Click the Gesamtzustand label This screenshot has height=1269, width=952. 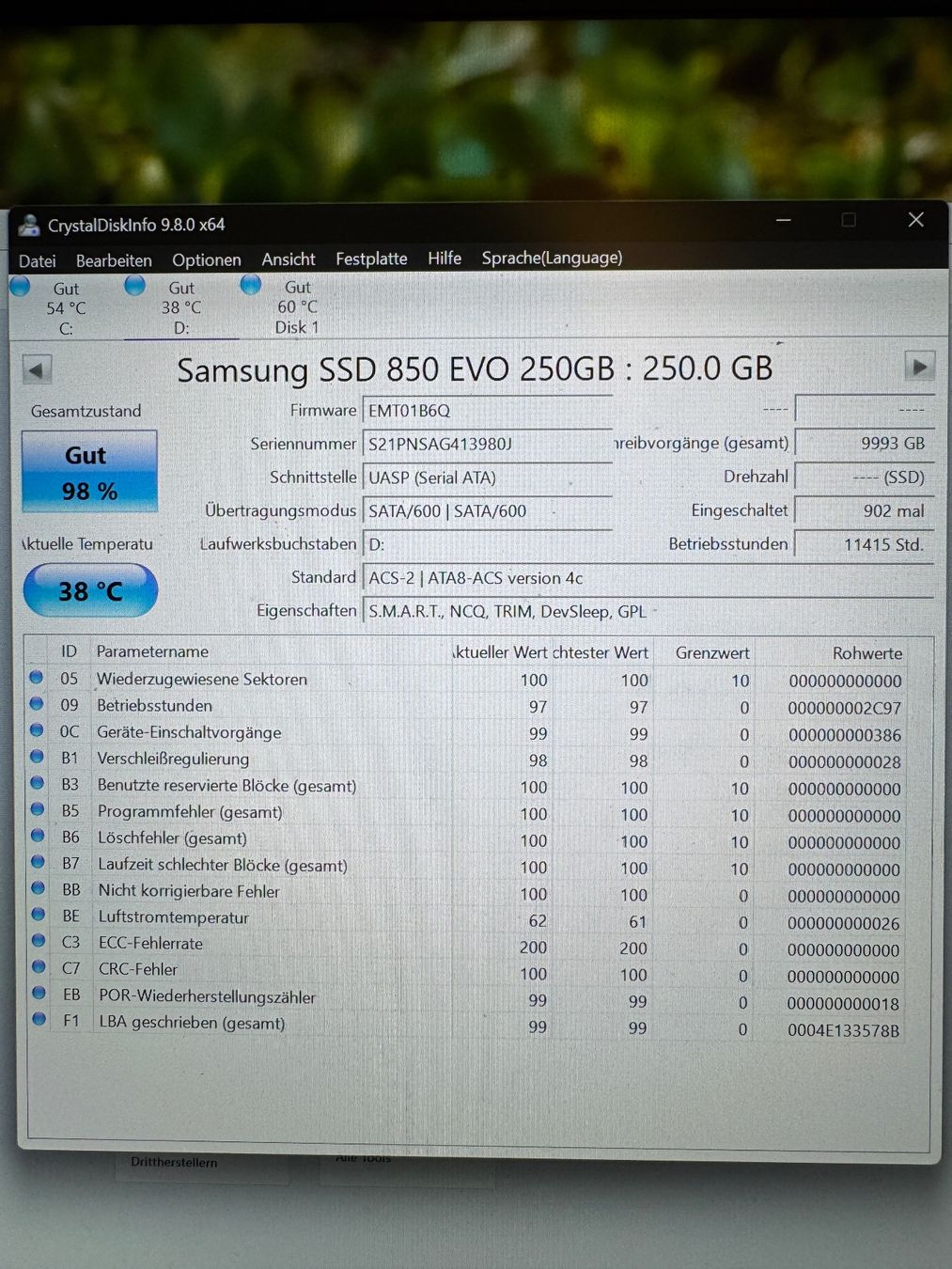click(86, 411)
